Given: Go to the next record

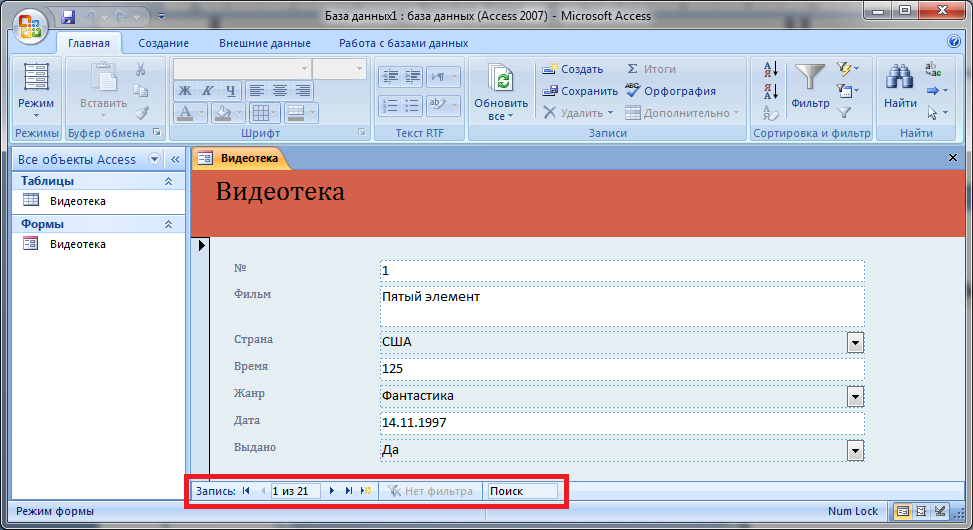Looking at the screenshot, I should point(331,491).
